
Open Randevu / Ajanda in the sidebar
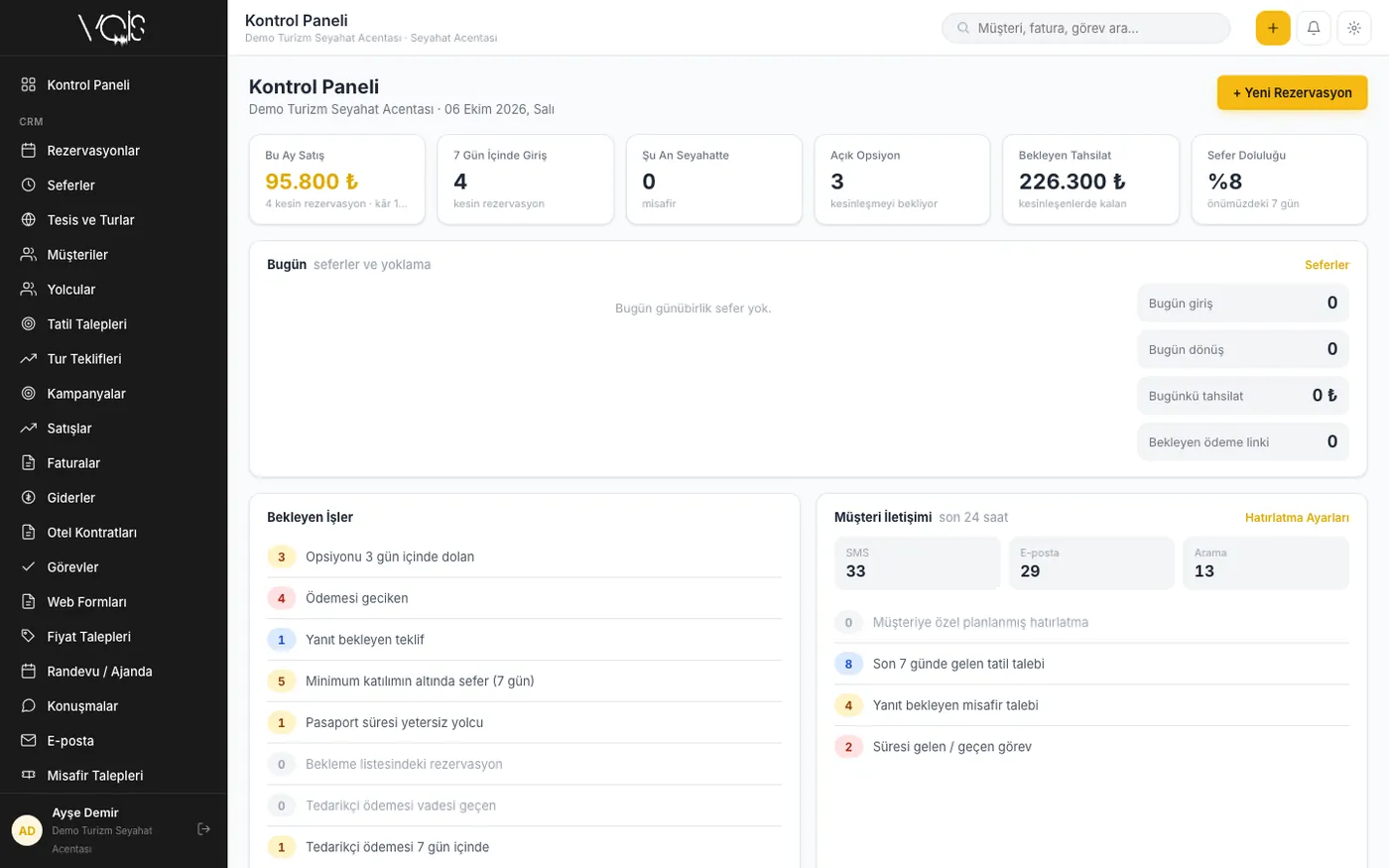(x=114, y=672)
